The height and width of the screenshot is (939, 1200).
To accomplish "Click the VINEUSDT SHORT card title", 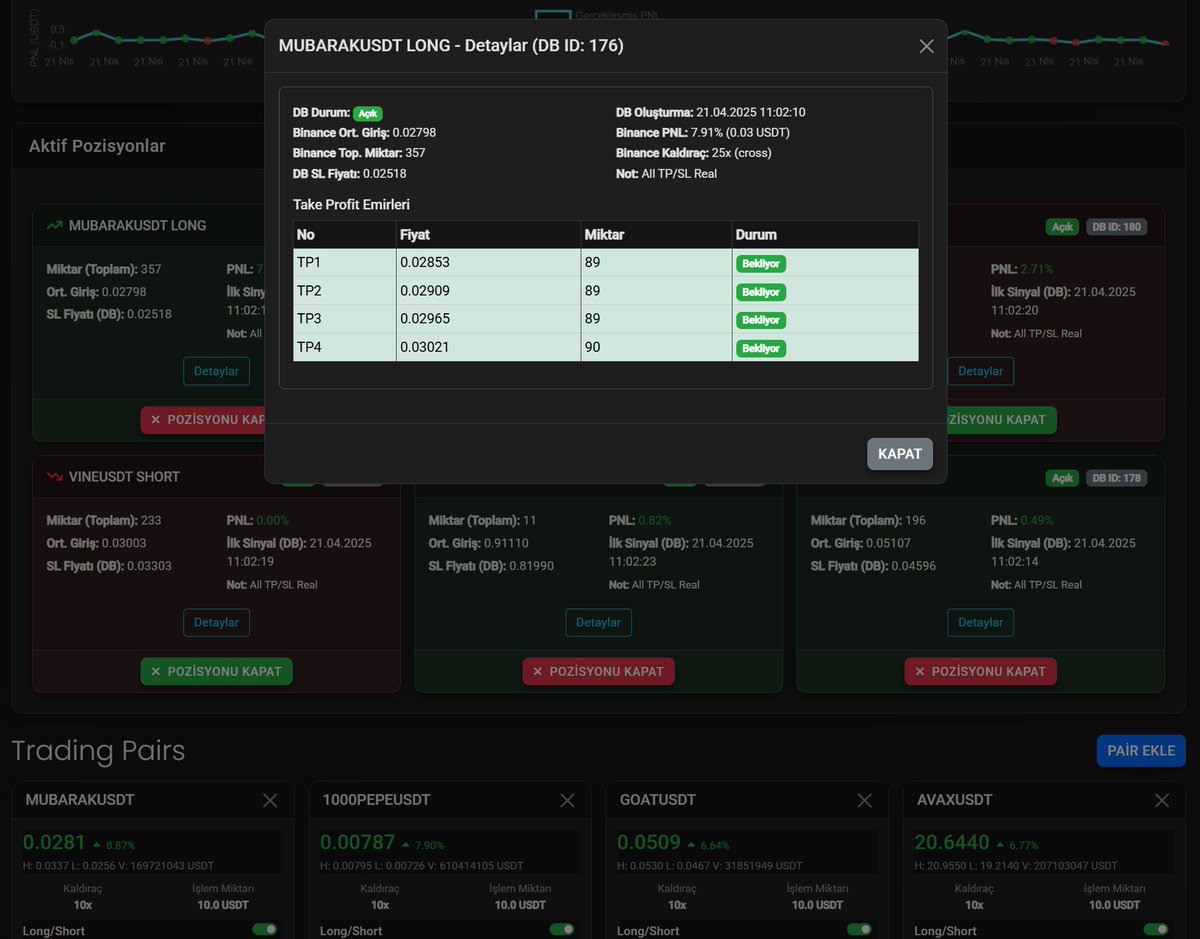I will tap(124, 476).
